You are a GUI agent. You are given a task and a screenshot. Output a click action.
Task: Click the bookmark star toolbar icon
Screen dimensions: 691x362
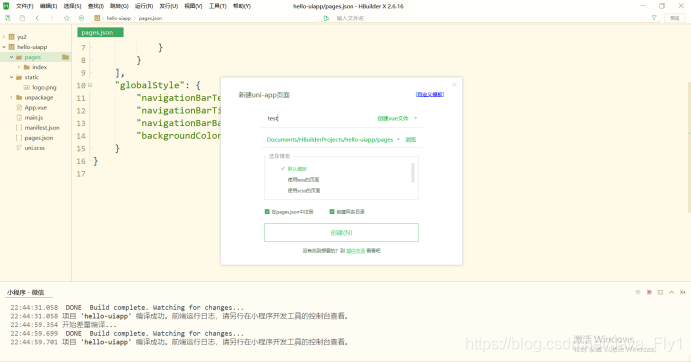pyautogui.click(x=67, y=18)
